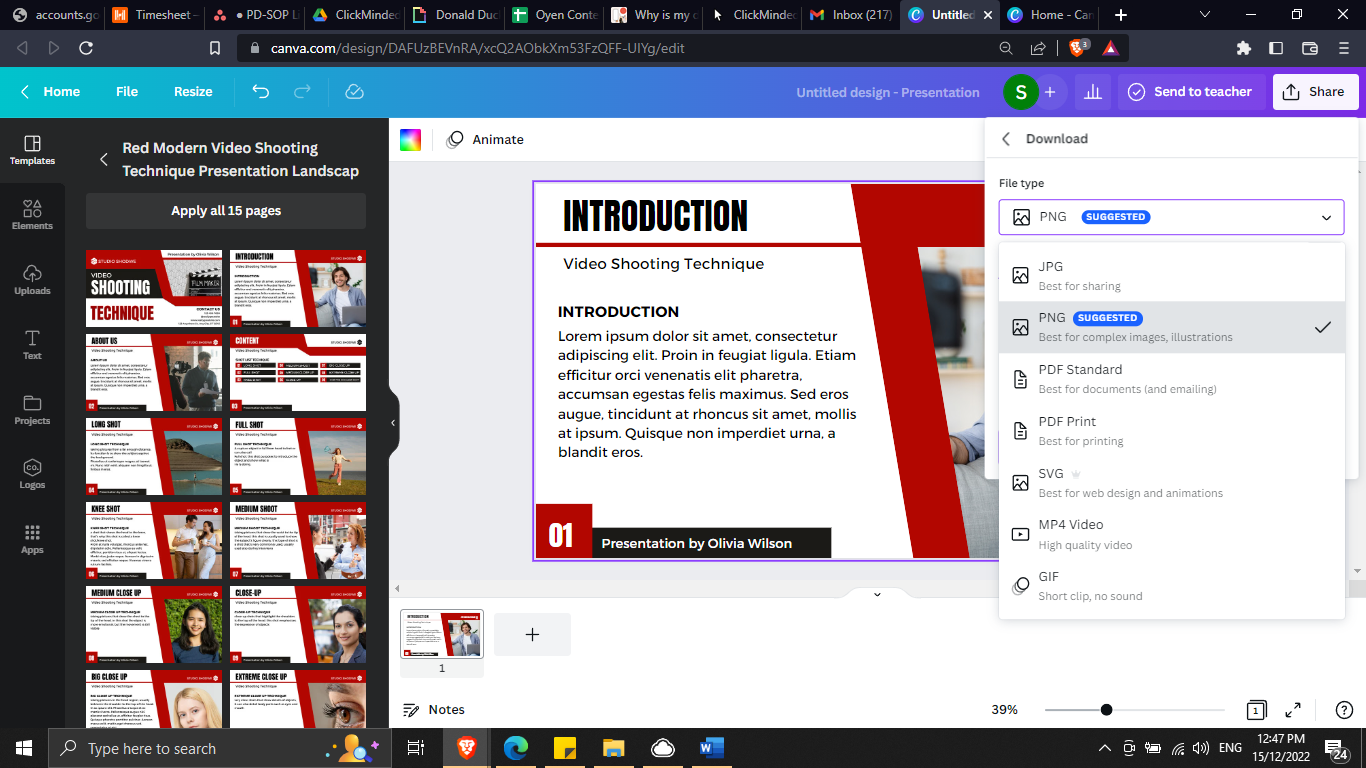Image resolution: width=1366 pixels, height=768 pixels.
Task: Select JPG file type option
Action: point(1171,276)
